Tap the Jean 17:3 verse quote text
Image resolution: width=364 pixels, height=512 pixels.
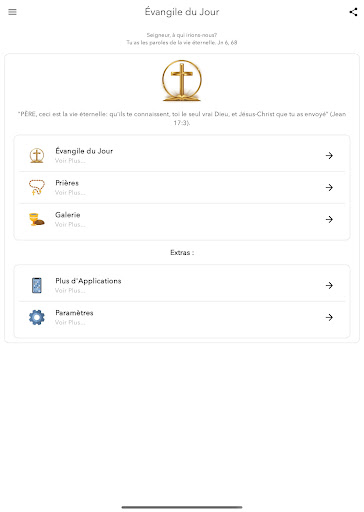(x=182, y=118)
